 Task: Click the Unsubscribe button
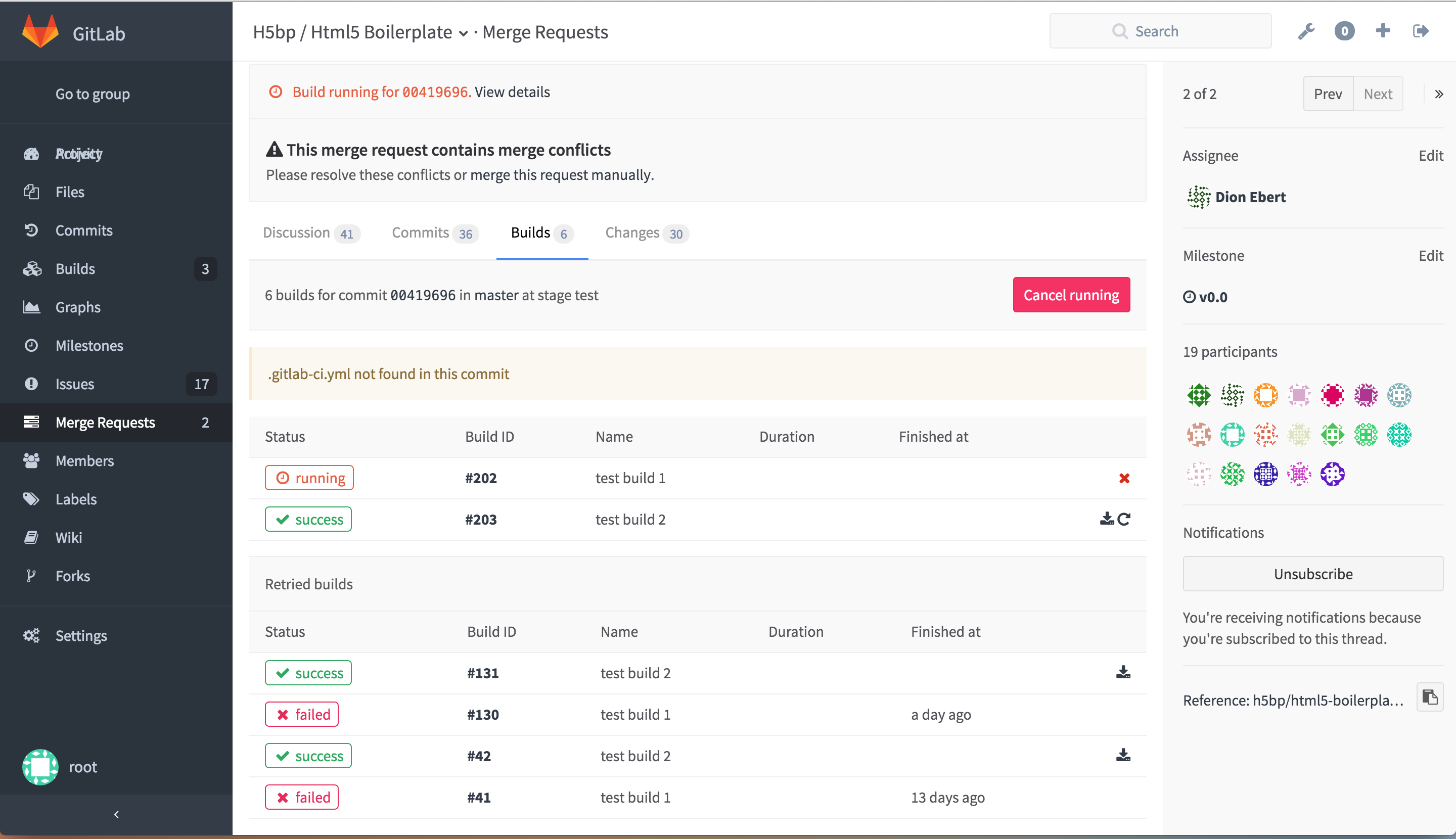pos(1312,574)
